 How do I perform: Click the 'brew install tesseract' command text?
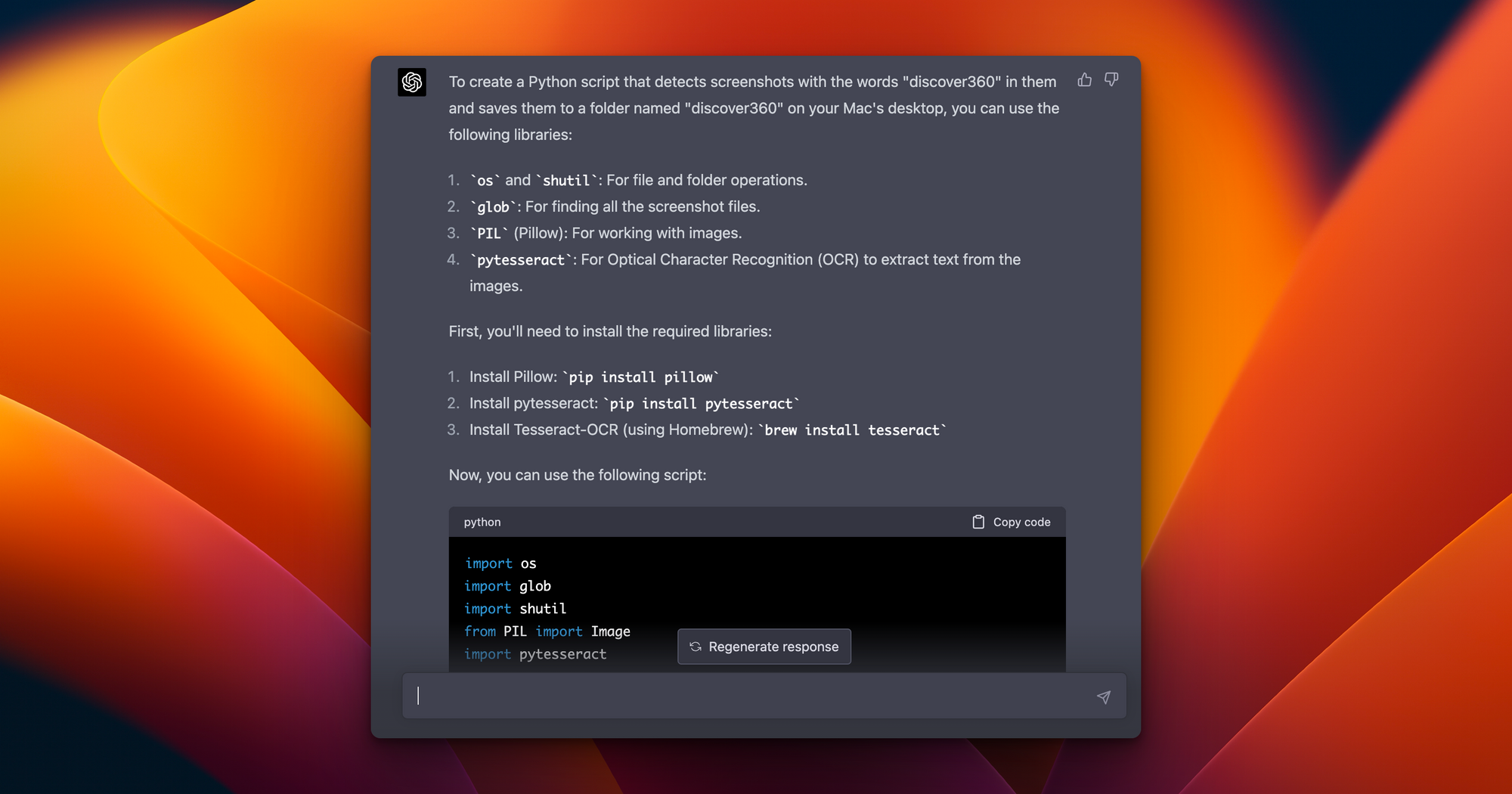[852, 430]
